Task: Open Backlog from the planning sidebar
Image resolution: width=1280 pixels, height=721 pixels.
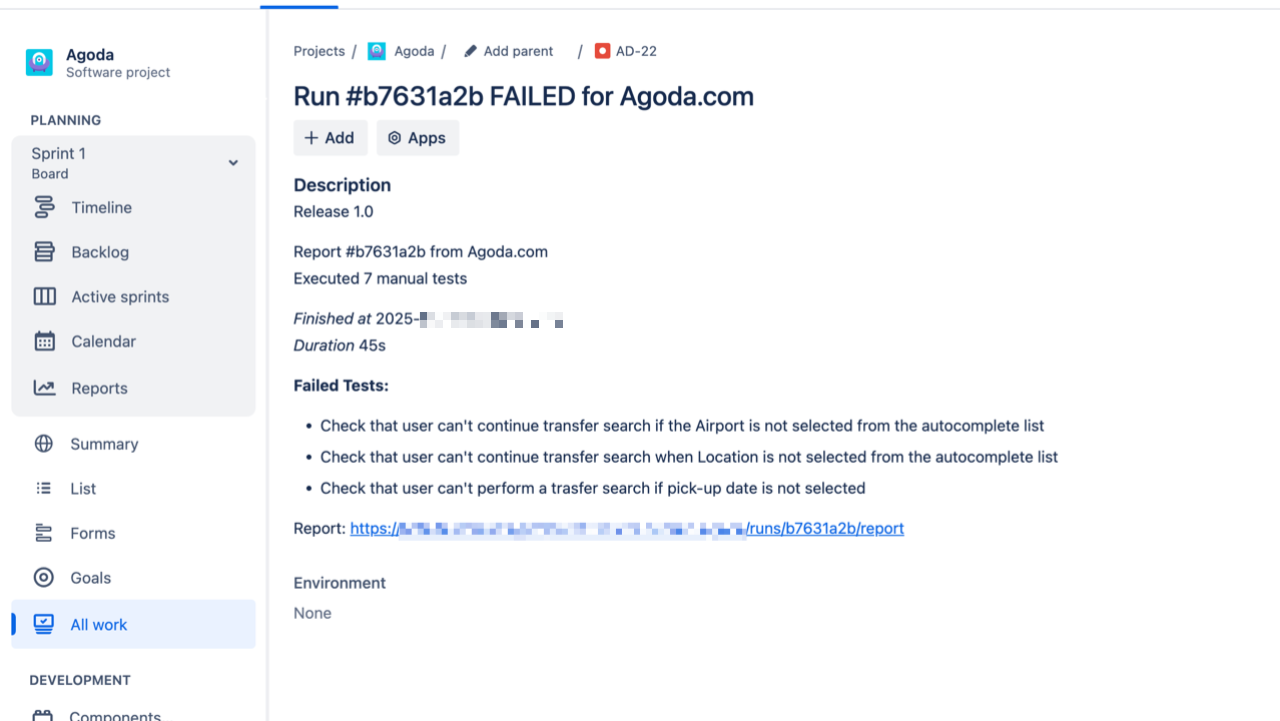Action: (x=45, y=252)
